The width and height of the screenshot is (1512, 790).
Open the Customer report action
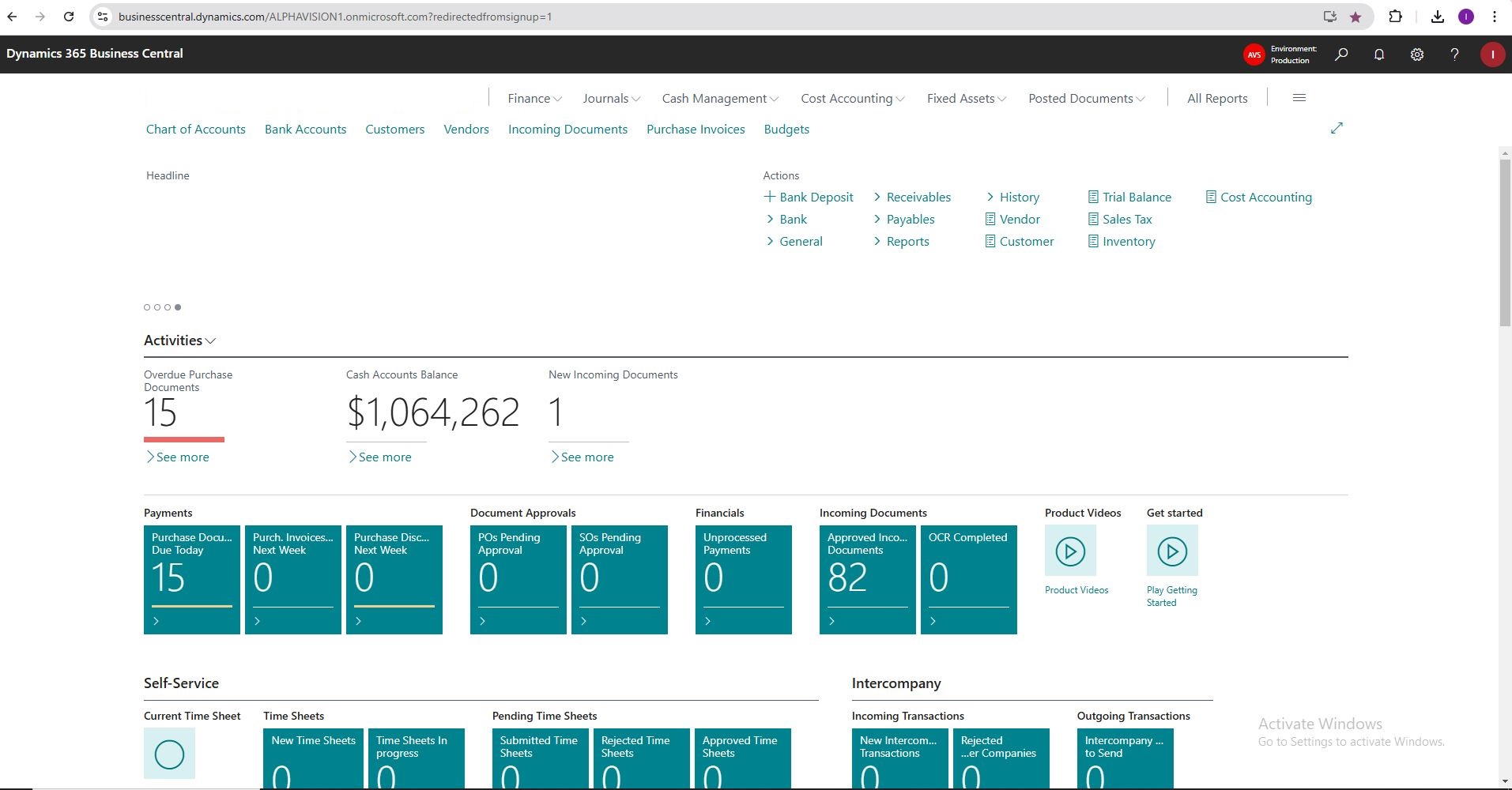1020,241
